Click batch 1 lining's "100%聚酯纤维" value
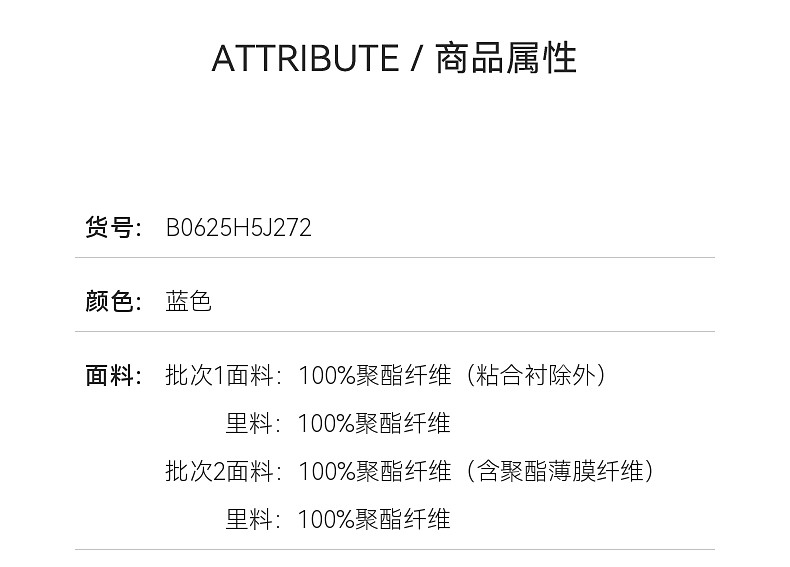The width and height of the screenshot is (790, 567). [x=374, y=424]
